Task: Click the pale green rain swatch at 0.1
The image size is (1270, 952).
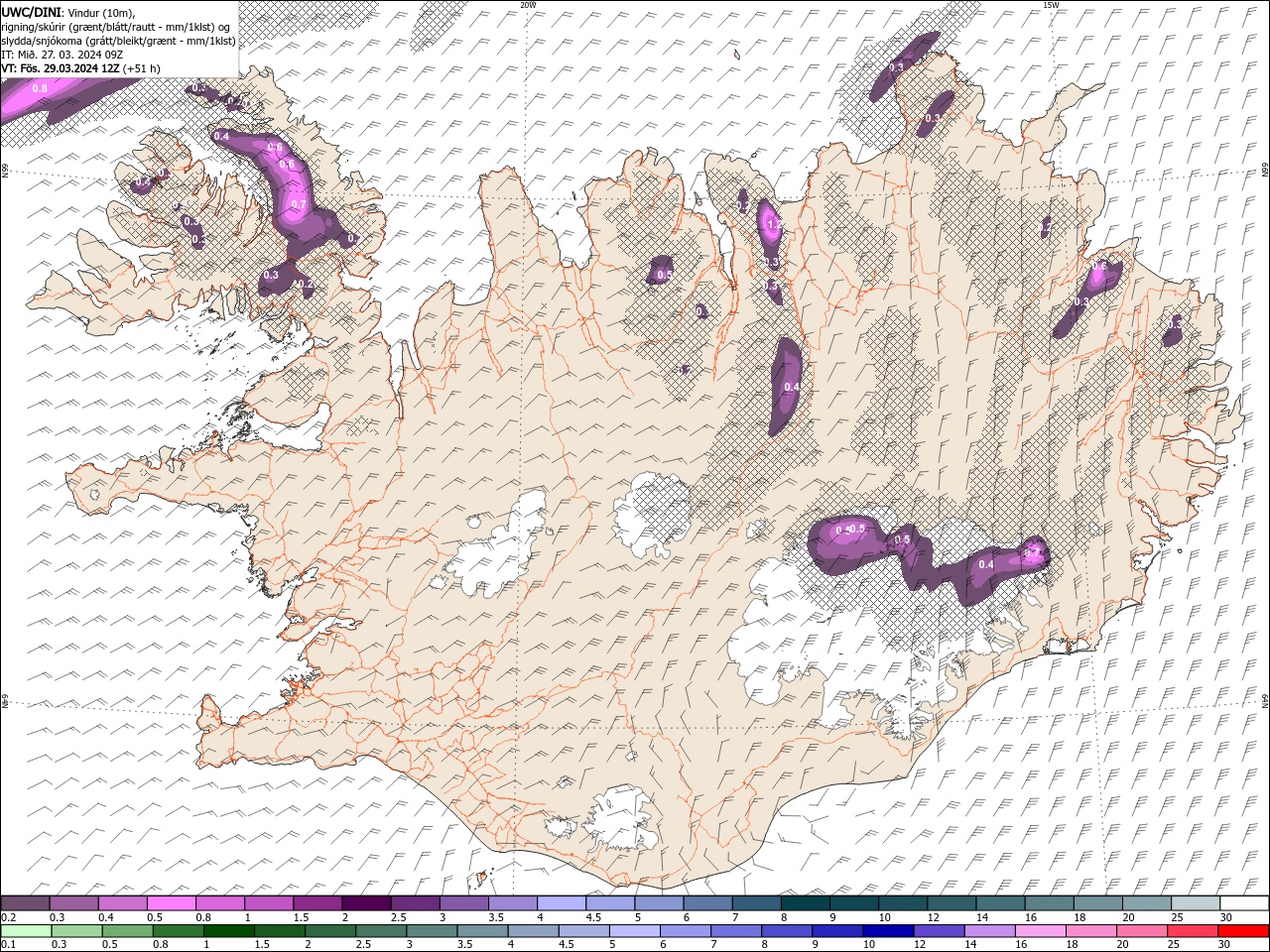Action: click(x=26, y=931)
